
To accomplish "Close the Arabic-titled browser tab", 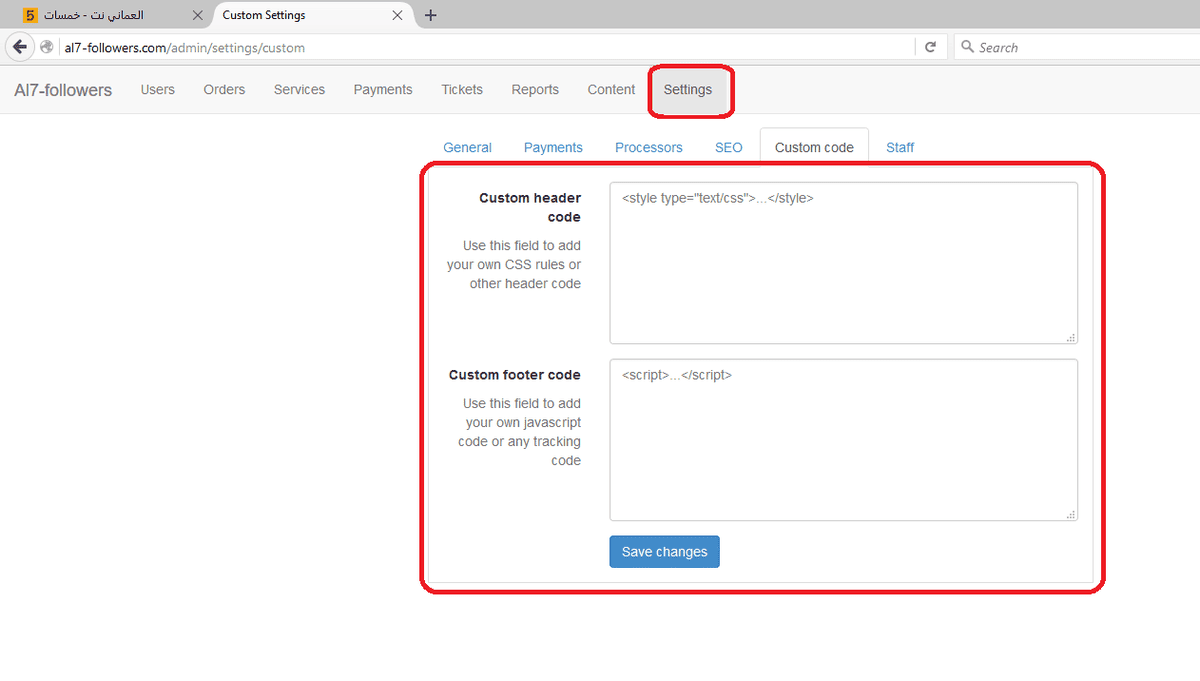I will (x=197, y=15).
